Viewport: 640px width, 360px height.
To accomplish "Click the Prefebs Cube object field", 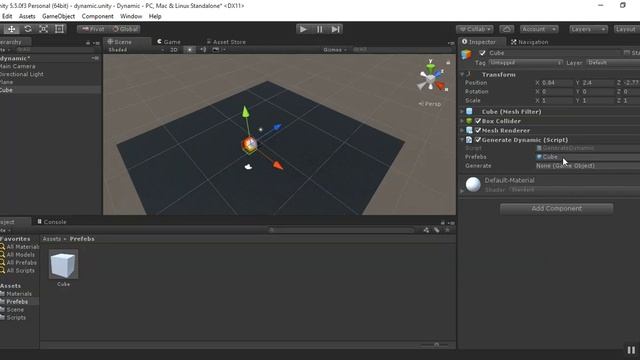I will pyautogui.click(x=588, y=157).
